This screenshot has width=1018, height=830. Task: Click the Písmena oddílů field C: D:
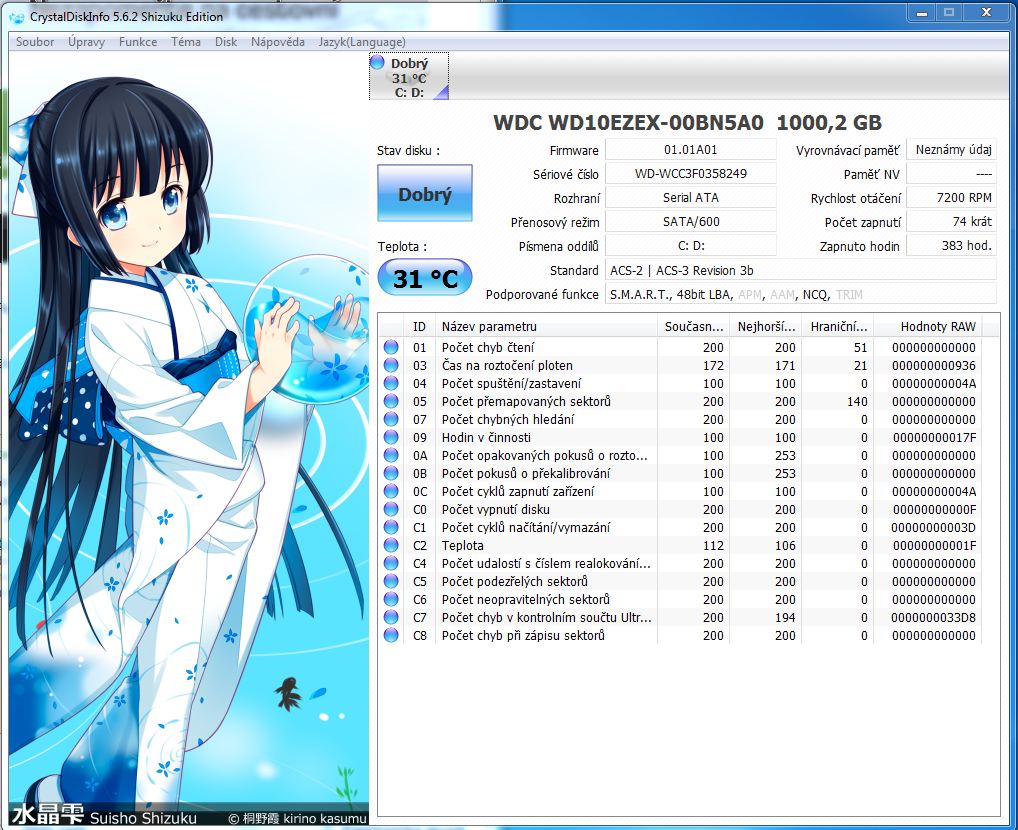coord(690,245)
